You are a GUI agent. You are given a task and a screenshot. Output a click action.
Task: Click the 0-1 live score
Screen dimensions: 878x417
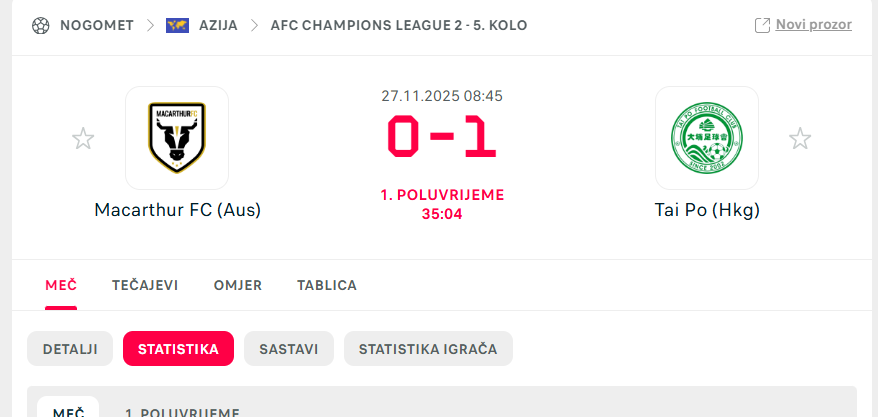coord(441,137)
